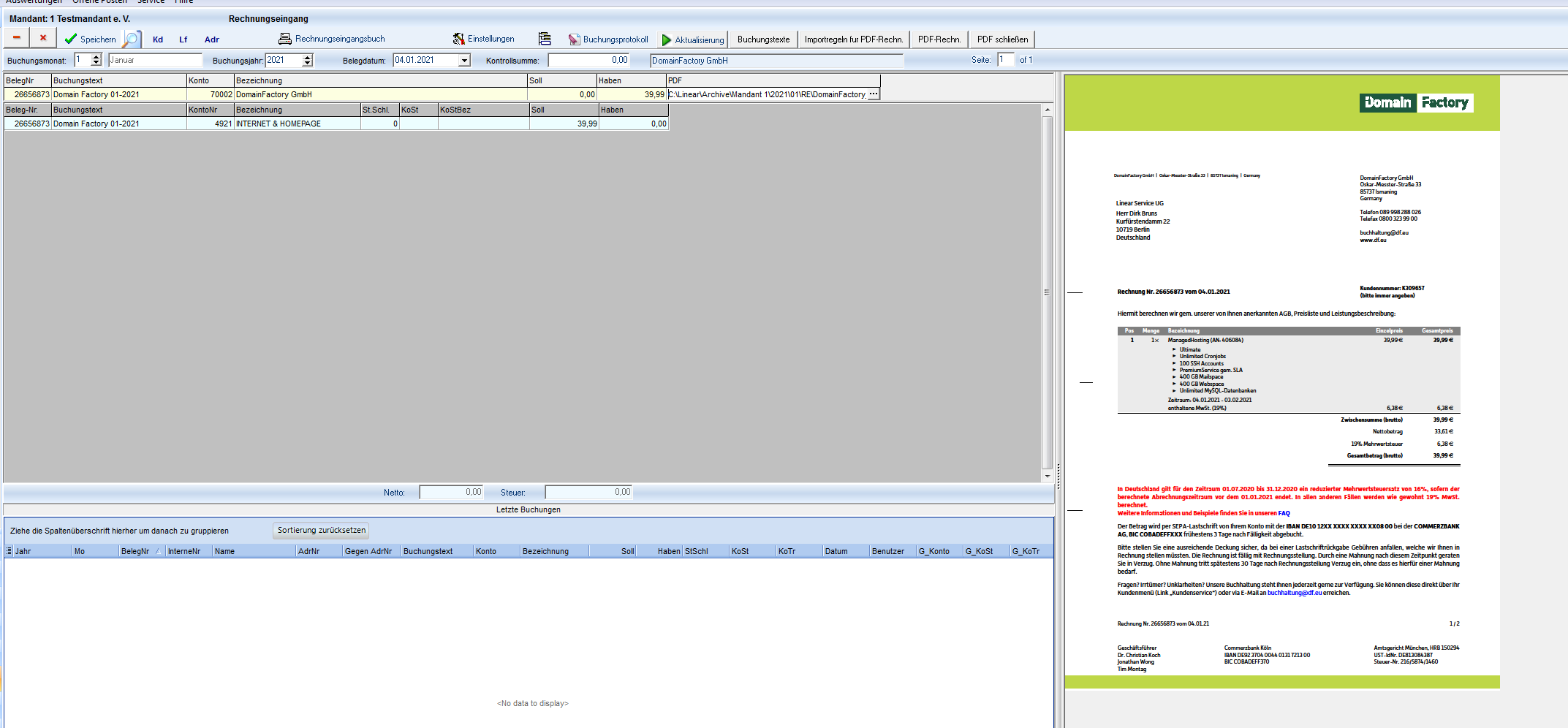
Task: Open the Service menu
Action: coord(151,2)
